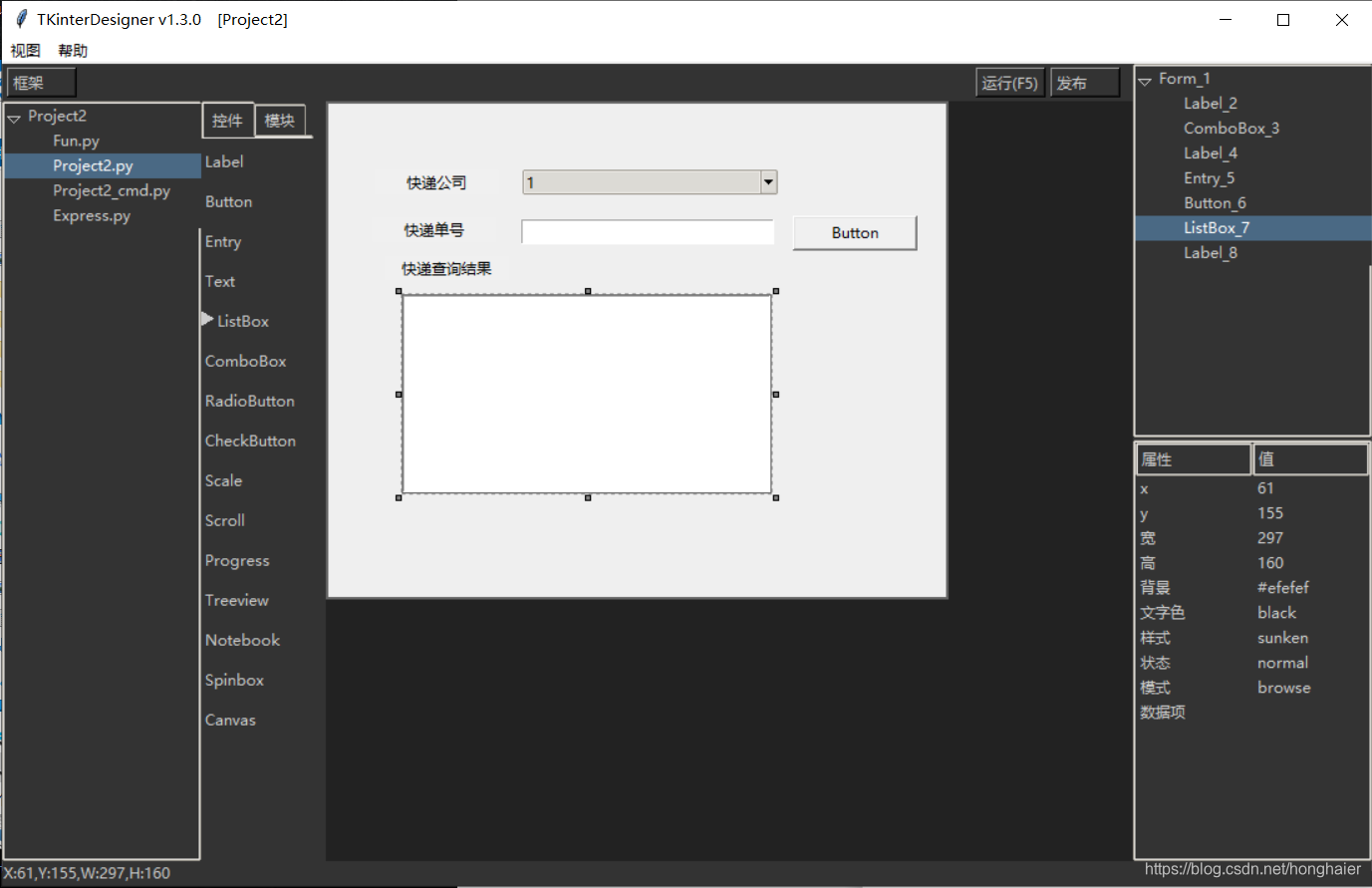Click the 数据项 property row
1372x888 pixels.
[1252, 713]
